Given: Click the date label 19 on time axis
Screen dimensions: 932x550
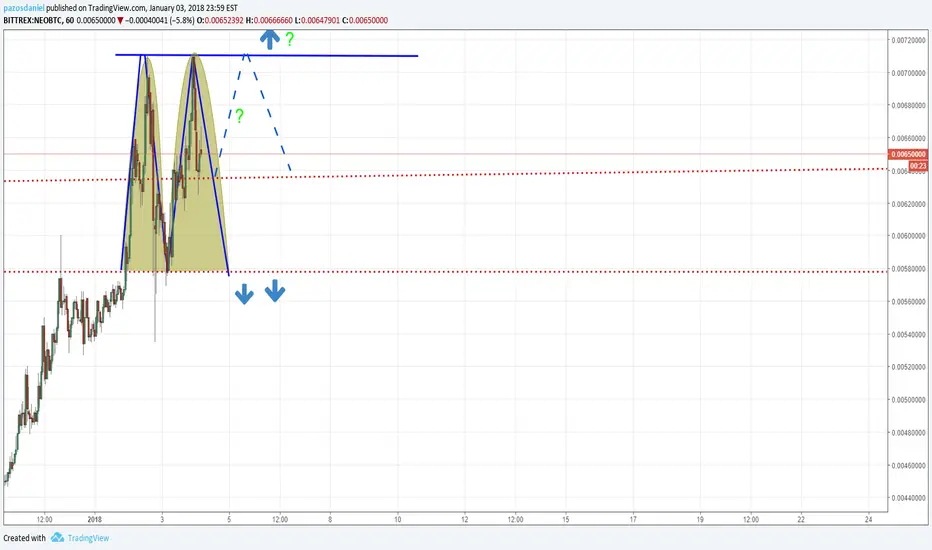Looking at the screenshot, I should pos(700,519).
